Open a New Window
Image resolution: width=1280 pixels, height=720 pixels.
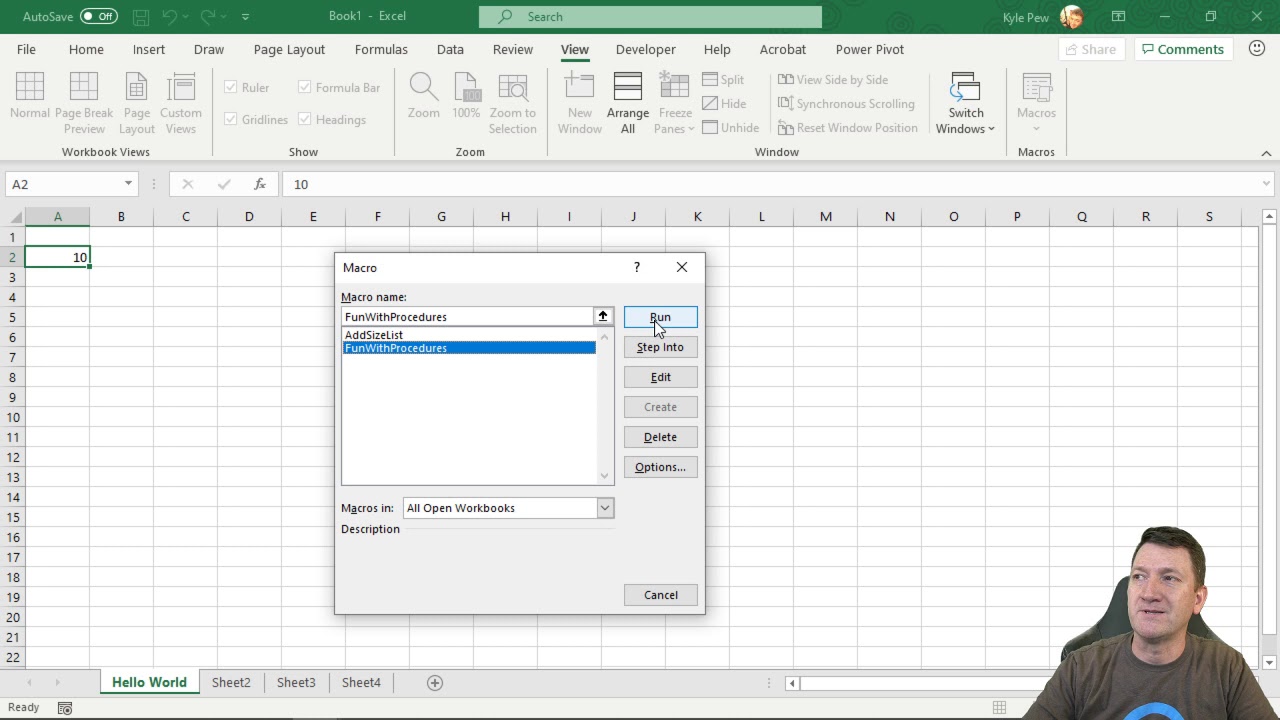580,103
